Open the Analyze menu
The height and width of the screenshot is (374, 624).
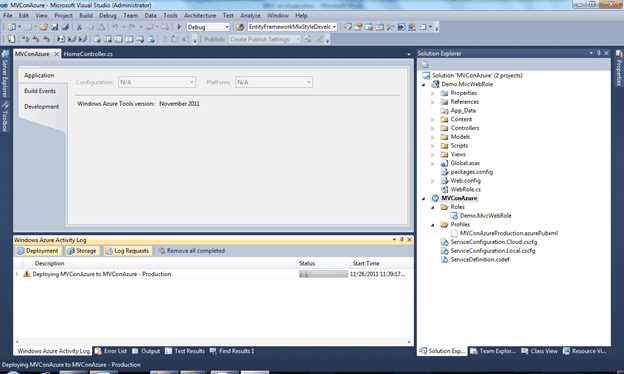coord(250,15)
